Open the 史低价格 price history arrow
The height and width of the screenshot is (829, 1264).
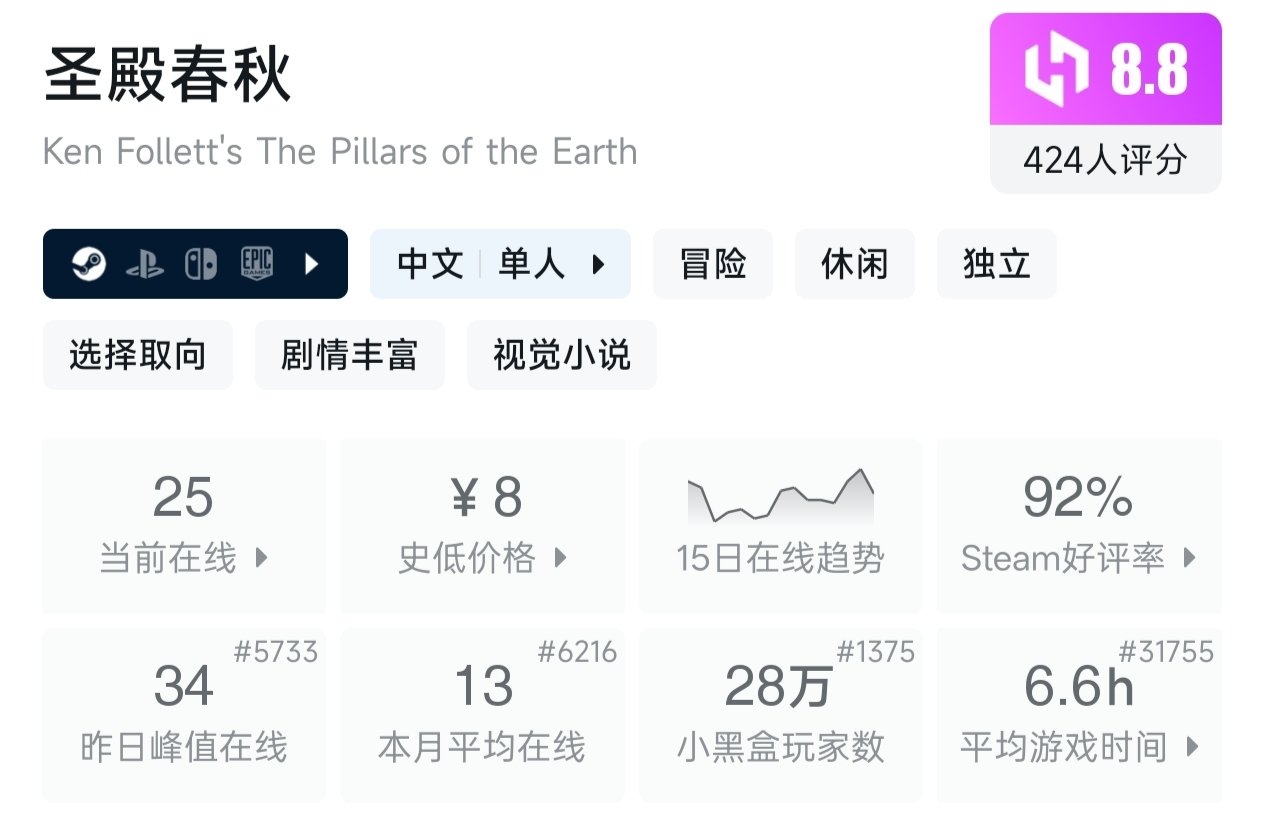(560, 558)
